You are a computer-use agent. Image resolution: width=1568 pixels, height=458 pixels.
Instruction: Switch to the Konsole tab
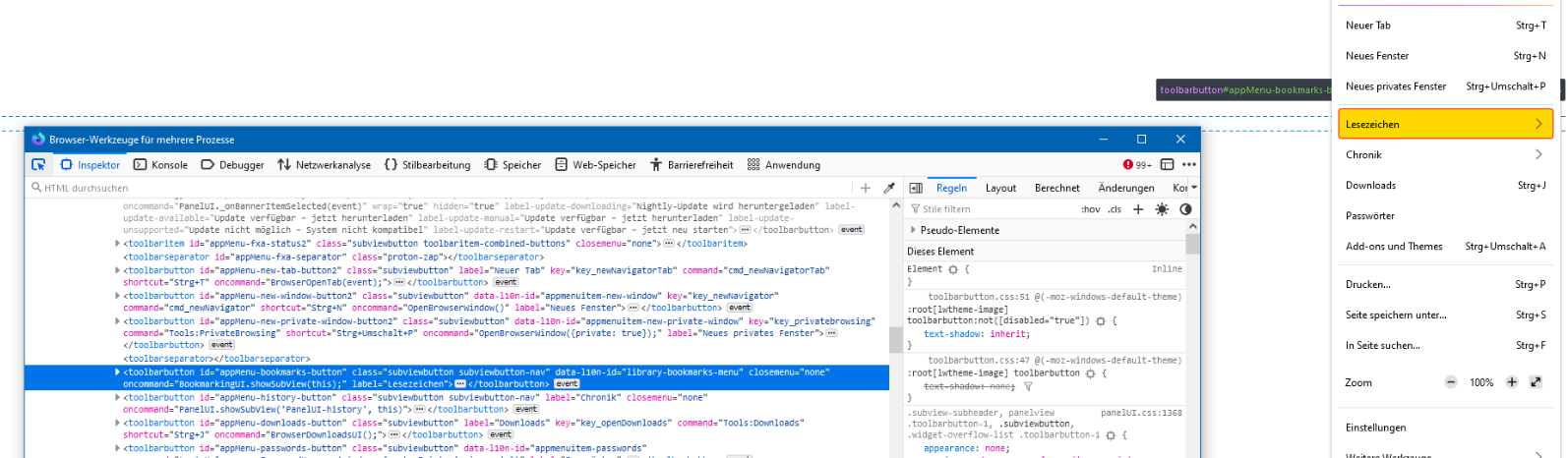point(160,165)
